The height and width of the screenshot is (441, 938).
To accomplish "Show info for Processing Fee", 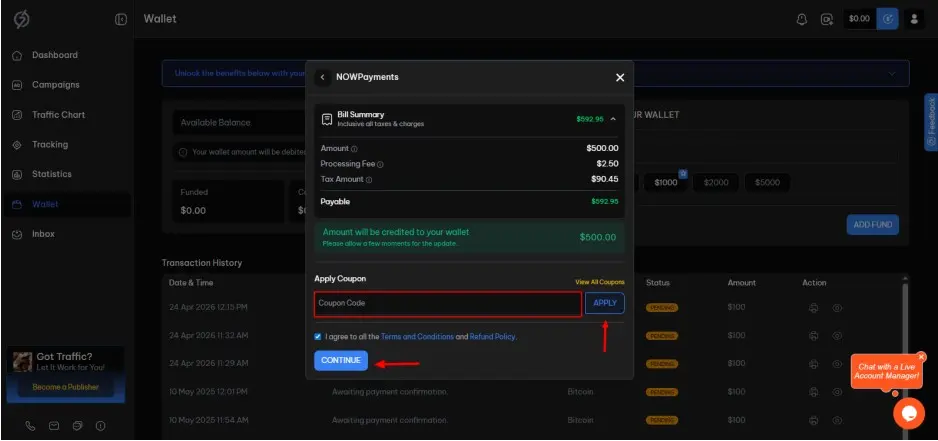I will [380, 165].
